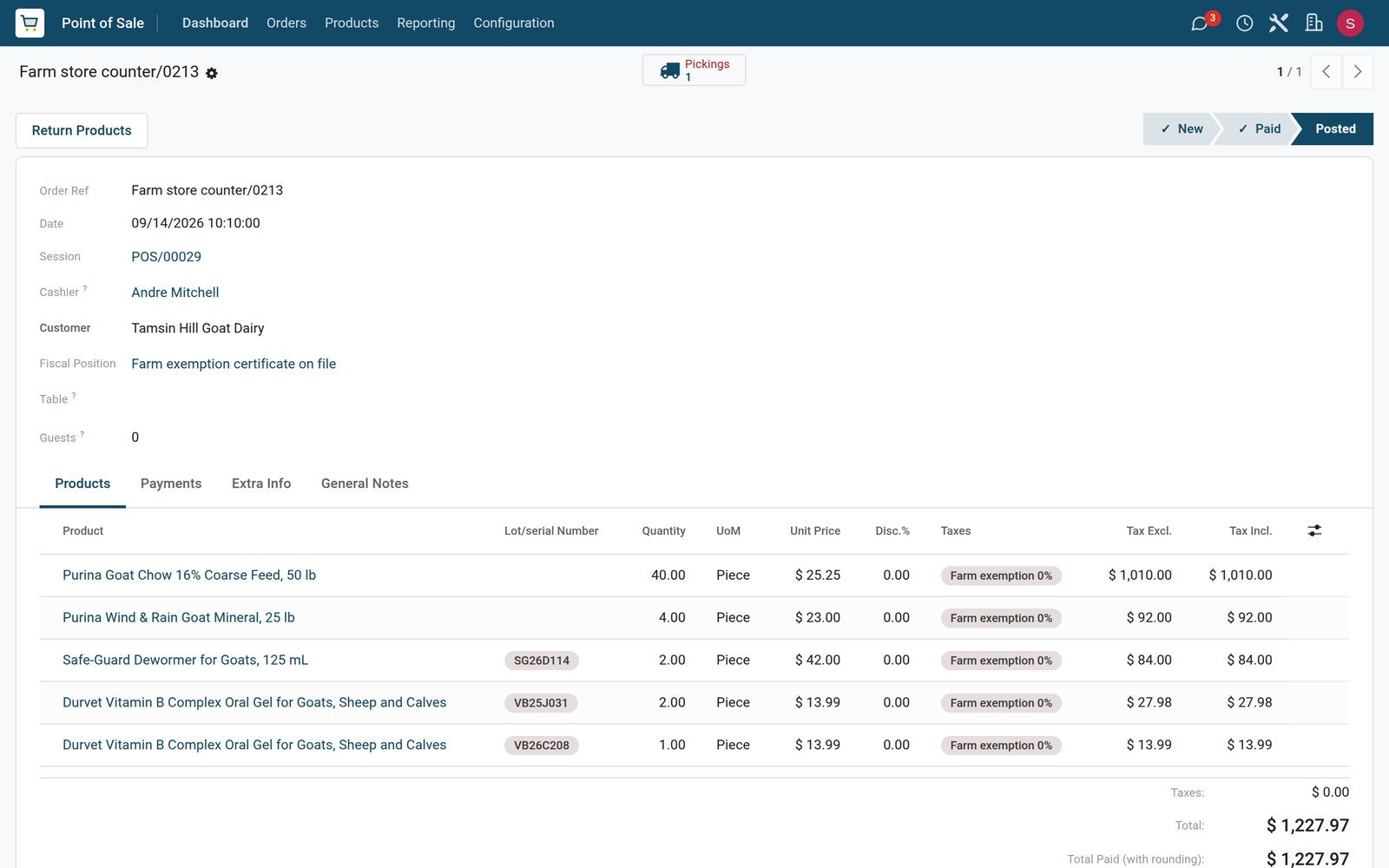
Task: Open the Configuration menu
Action: 514,23
